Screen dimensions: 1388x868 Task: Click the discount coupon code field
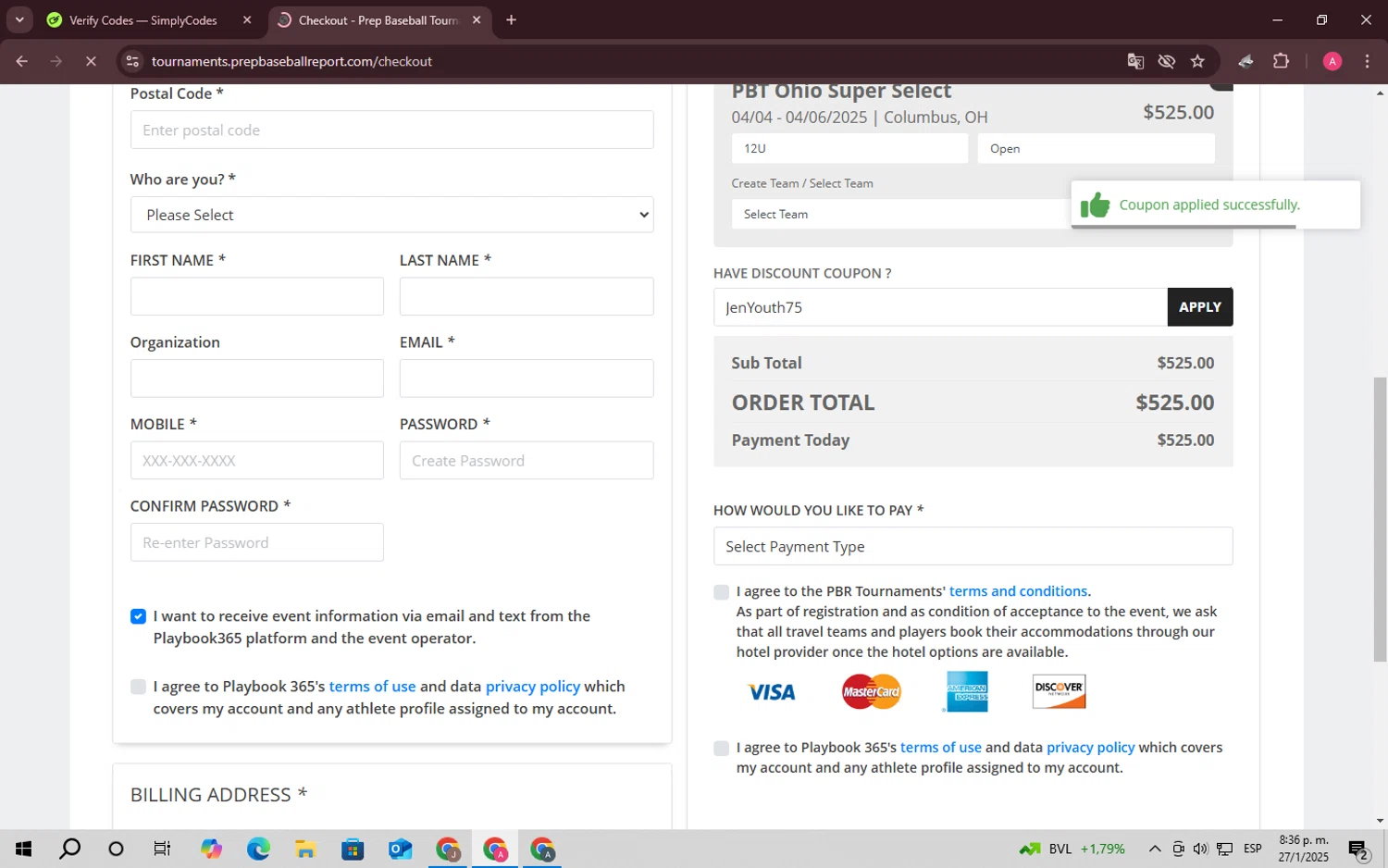click(940, 307)
